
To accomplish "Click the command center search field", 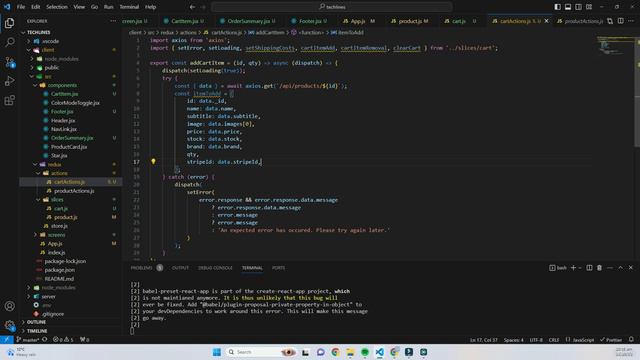I will [332, 7].
